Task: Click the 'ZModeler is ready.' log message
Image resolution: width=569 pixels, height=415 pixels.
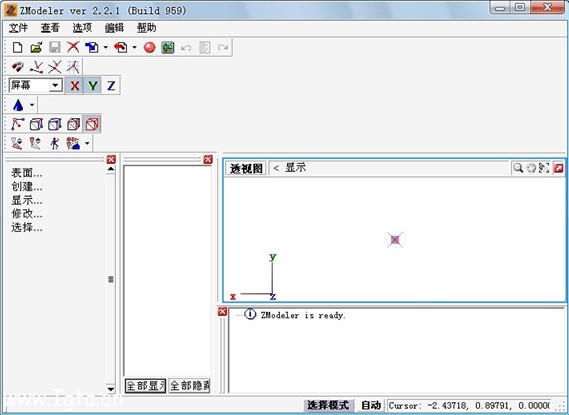Action: tap(303, 315)
